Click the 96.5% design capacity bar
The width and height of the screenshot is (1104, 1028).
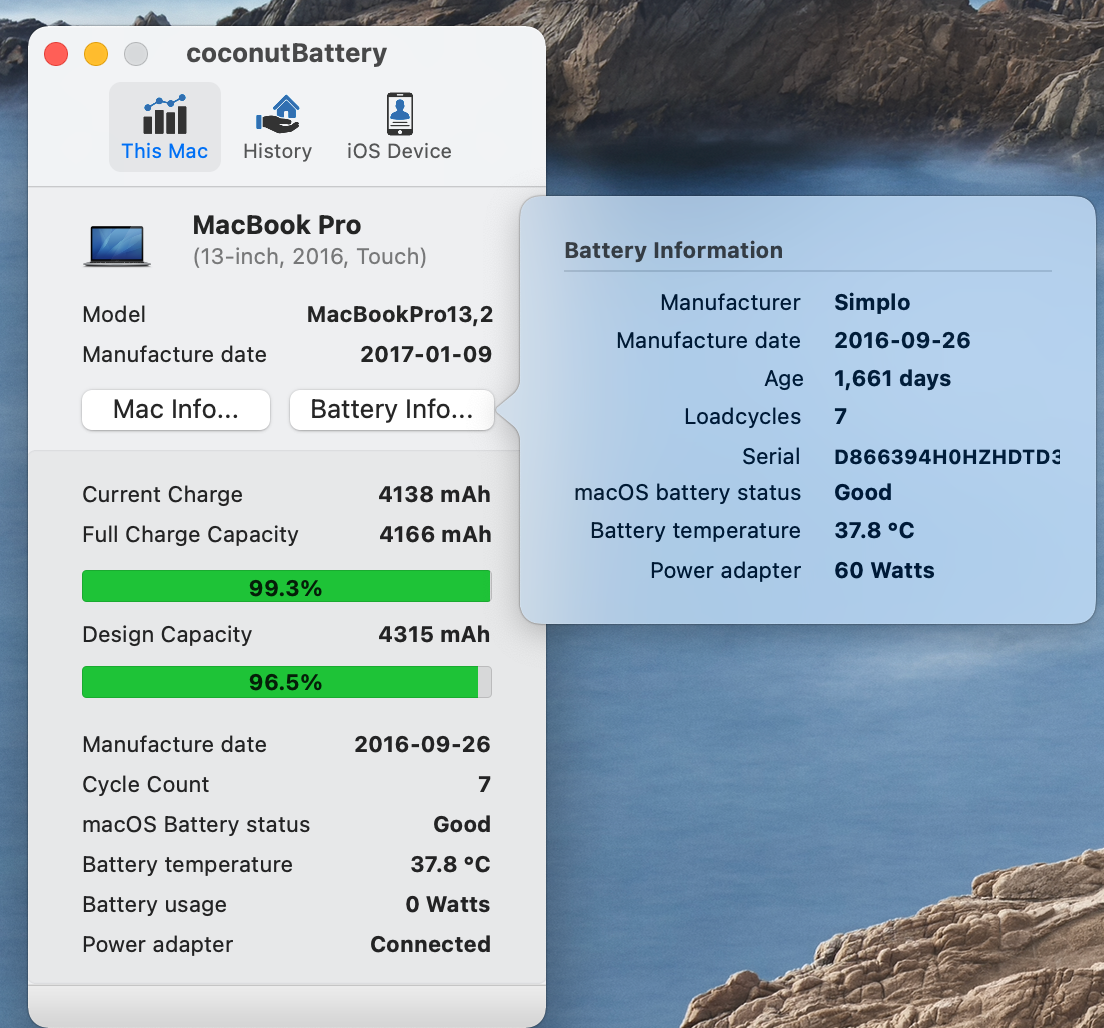(287, 682)
